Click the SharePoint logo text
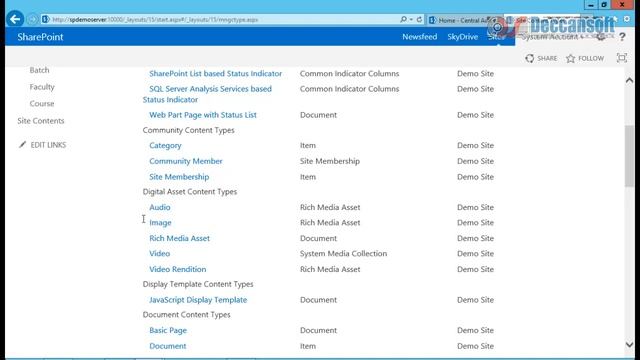Image resolution: width=640 pixels, height=360 pixels. (x=40, y=37)
